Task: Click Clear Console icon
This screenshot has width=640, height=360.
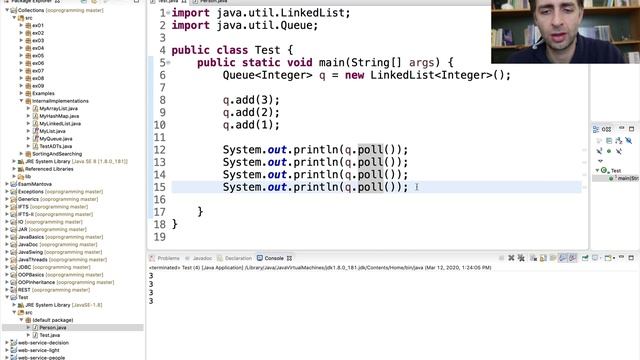Action: click(533, 258)
